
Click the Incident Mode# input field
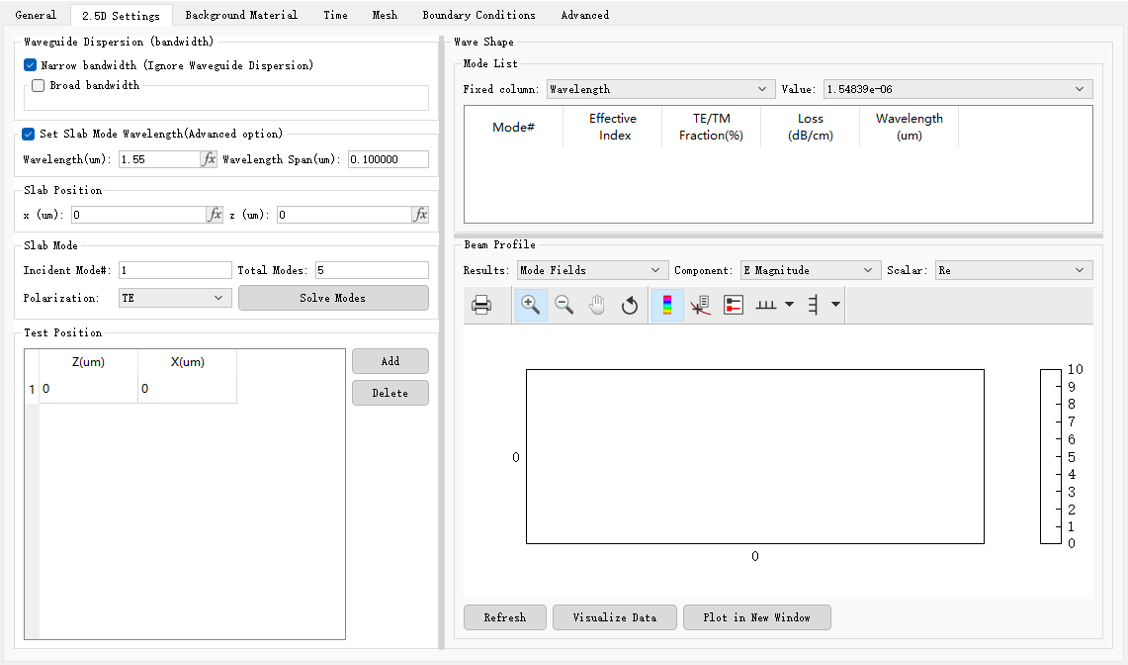click(x=175, y=270)
